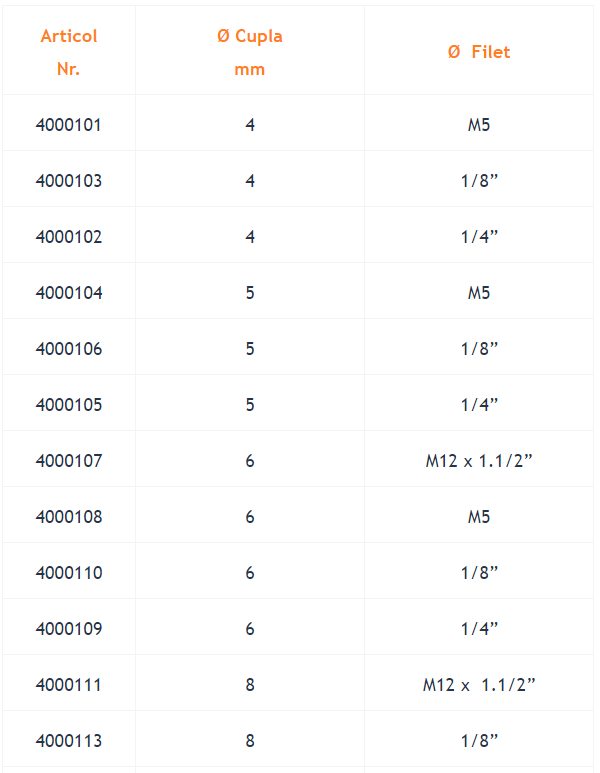Select the M12 x 1.1/2” cell in 4000111 row
The width and height of the screenshot is (600, 773).
(479, 685)
